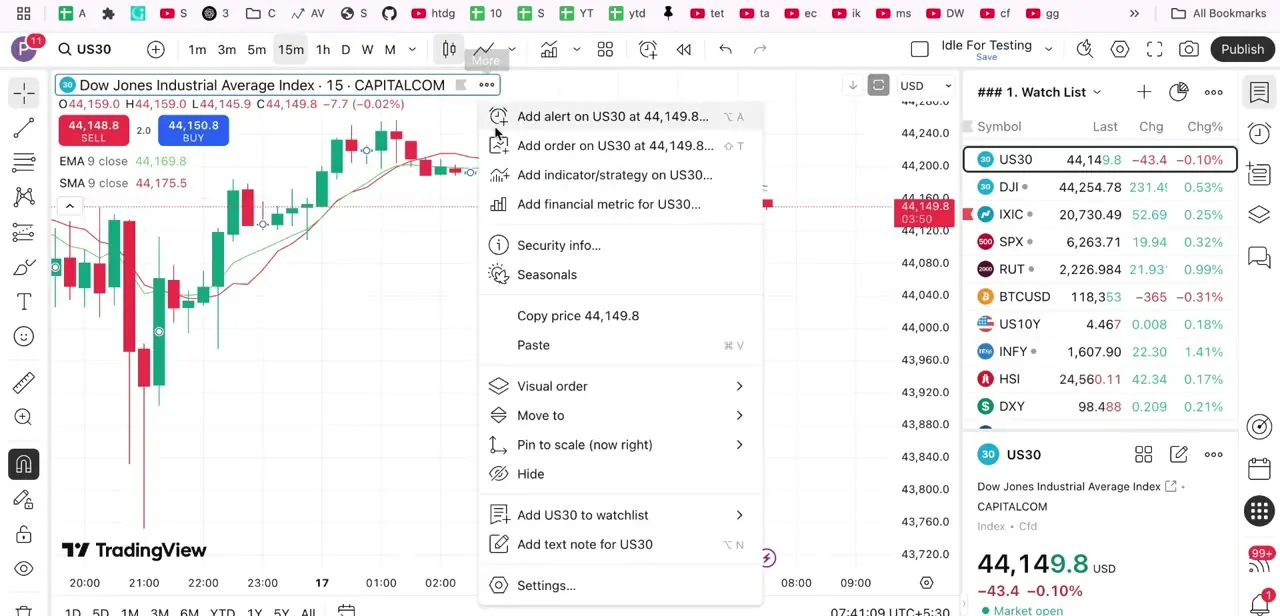Switch to 1m timeframe

tap(197, 49)
